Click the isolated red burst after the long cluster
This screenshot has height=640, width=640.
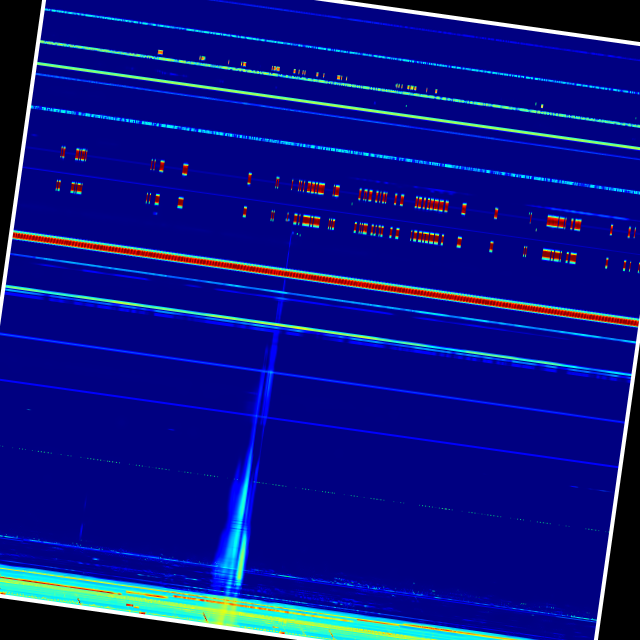pos(464,209)
